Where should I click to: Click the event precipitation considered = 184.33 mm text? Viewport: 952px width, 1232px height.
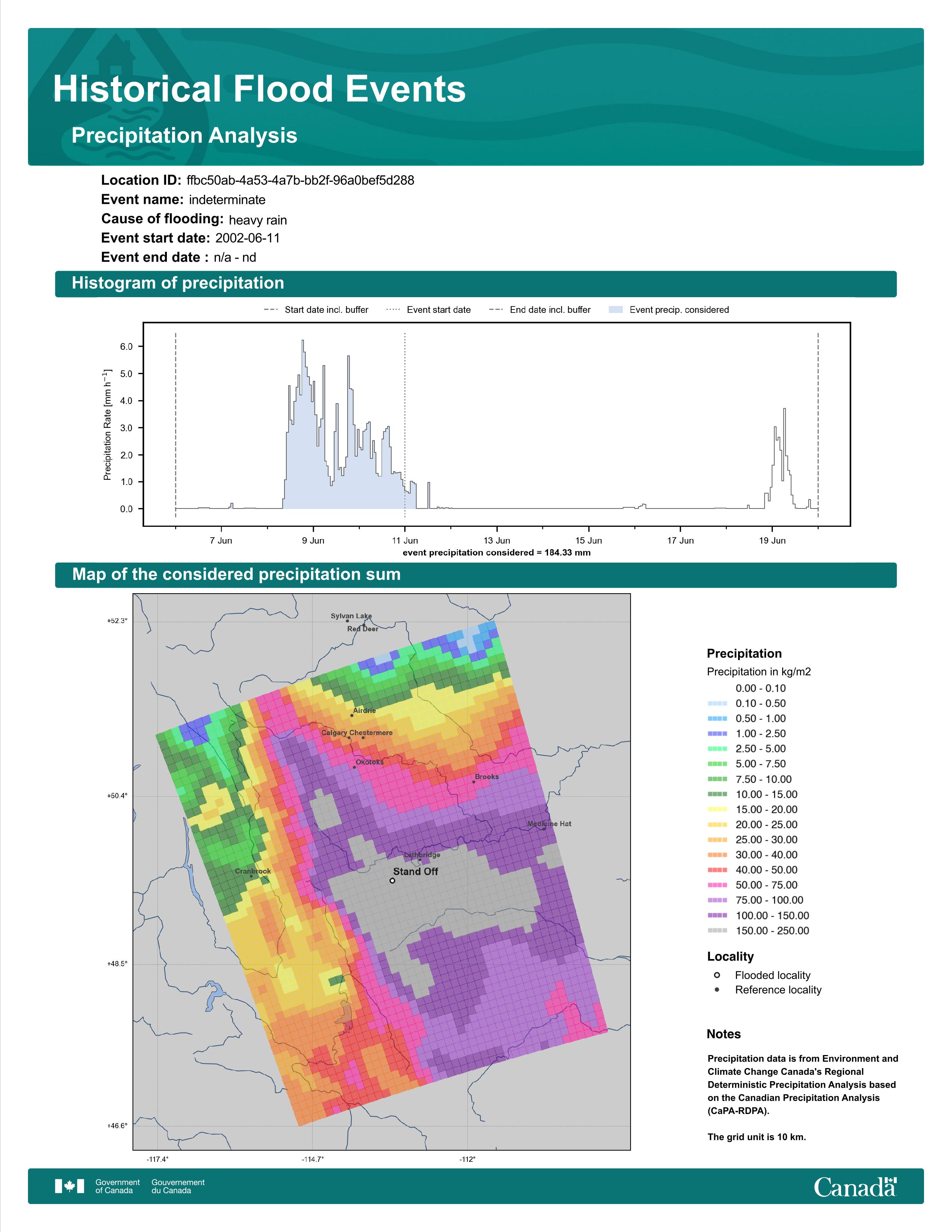pos(497,553)
